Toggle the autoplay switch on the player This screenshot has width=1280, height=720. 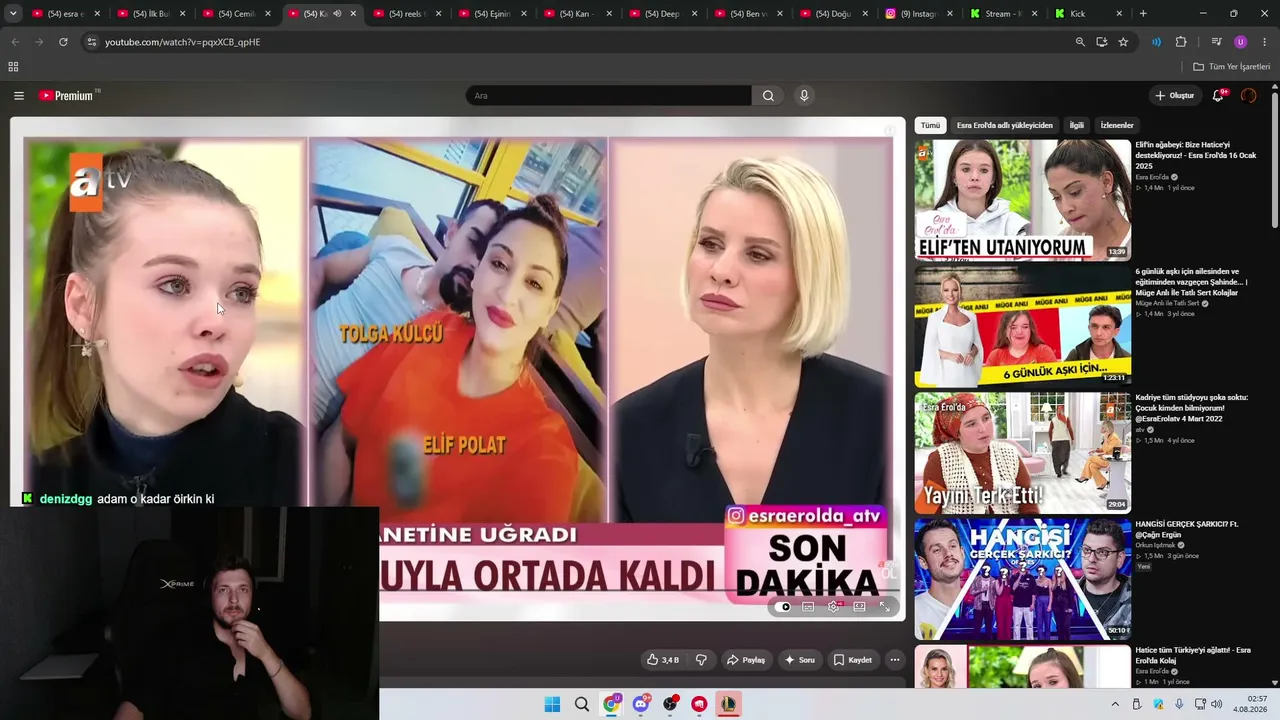783,607
